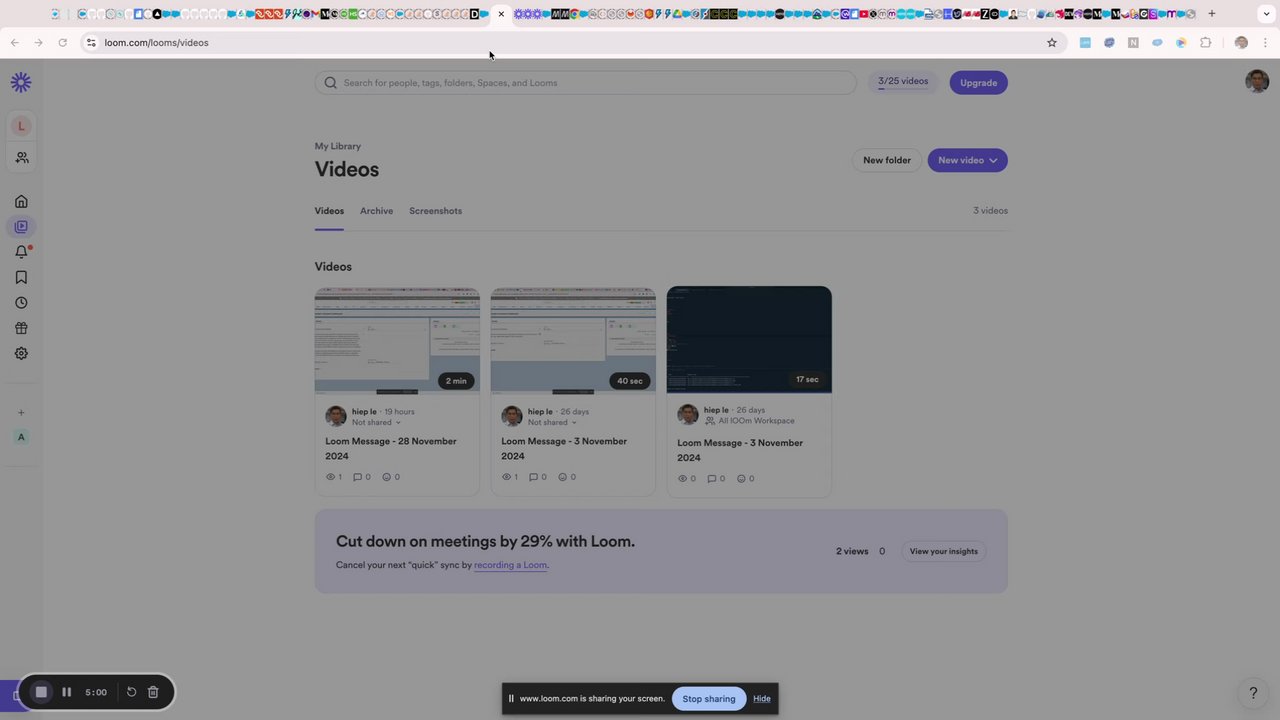Stop the Loom recording with the stop button
Screen dimensions: 1280x720
(41, 692)
